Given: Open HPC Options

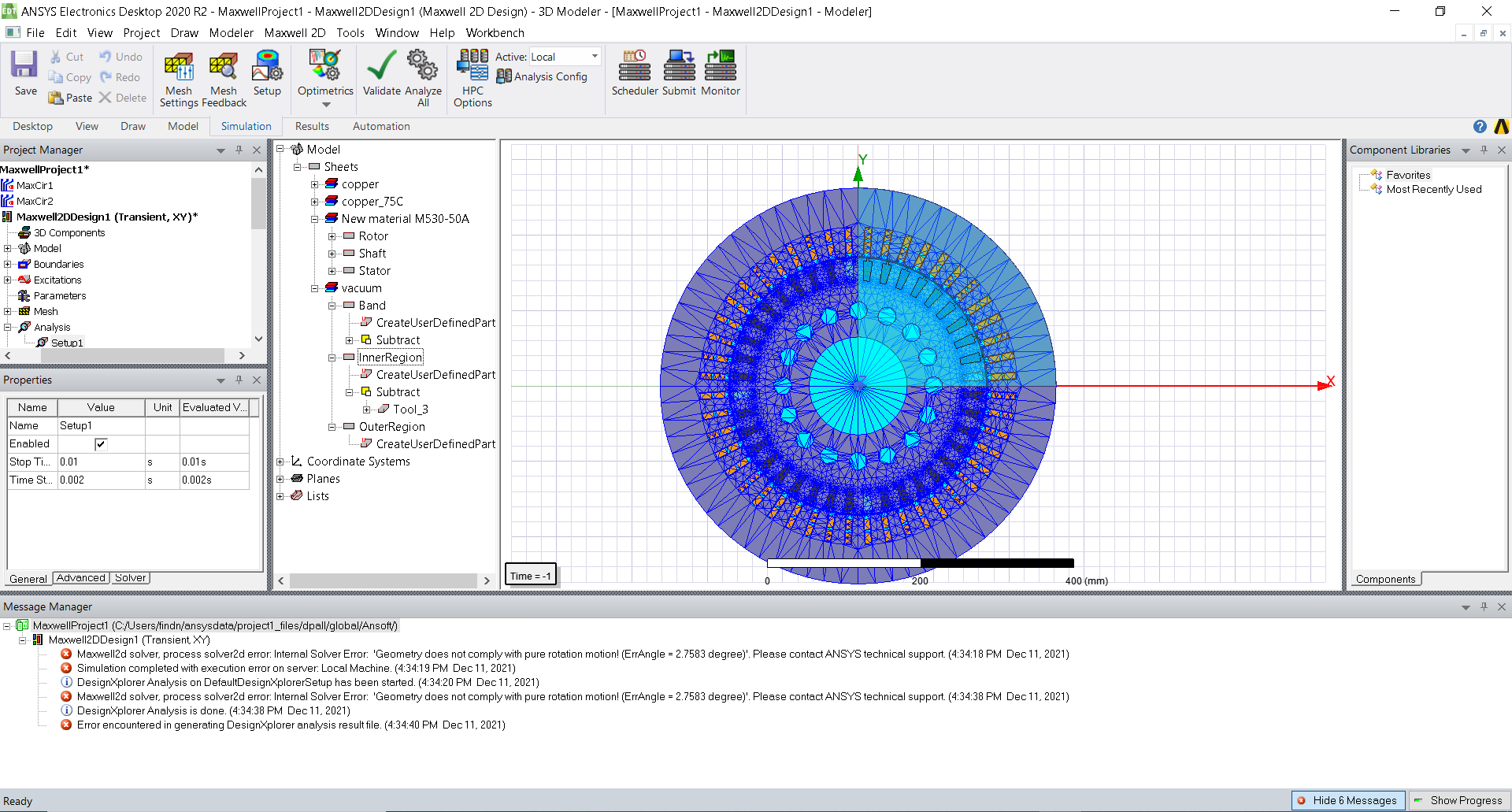Looking at the screenshot, I should pos(472,77).
